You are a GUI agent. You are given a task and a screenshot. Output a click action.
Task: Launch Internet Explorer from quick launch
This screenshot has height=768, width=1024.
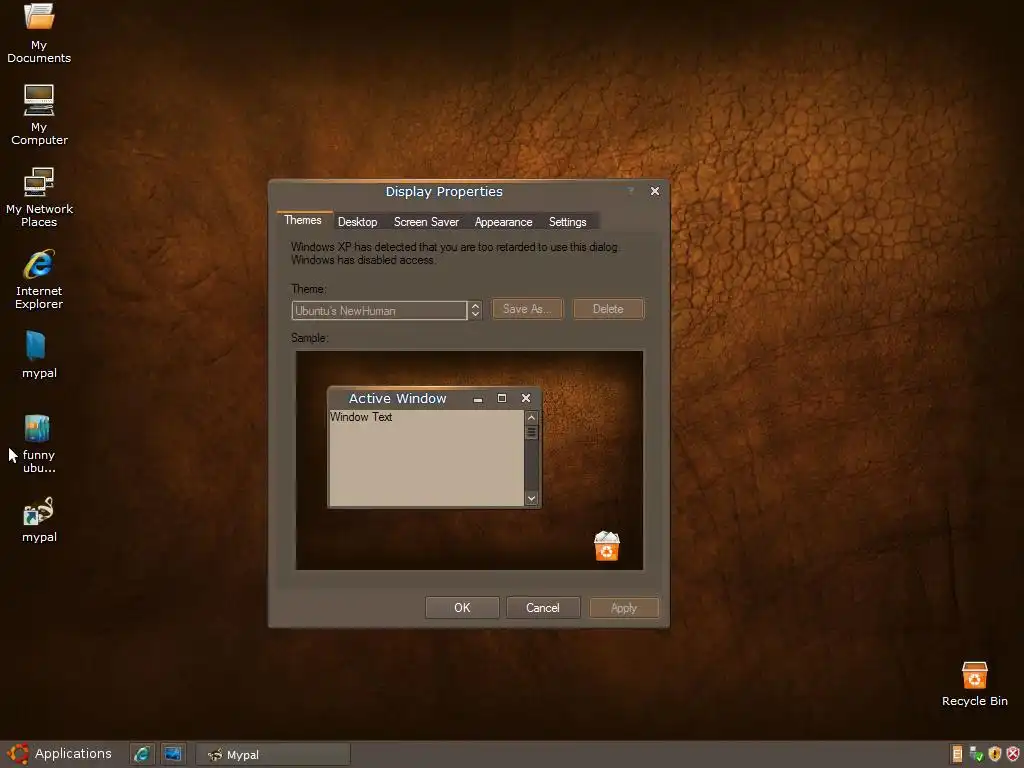(142, 754)
